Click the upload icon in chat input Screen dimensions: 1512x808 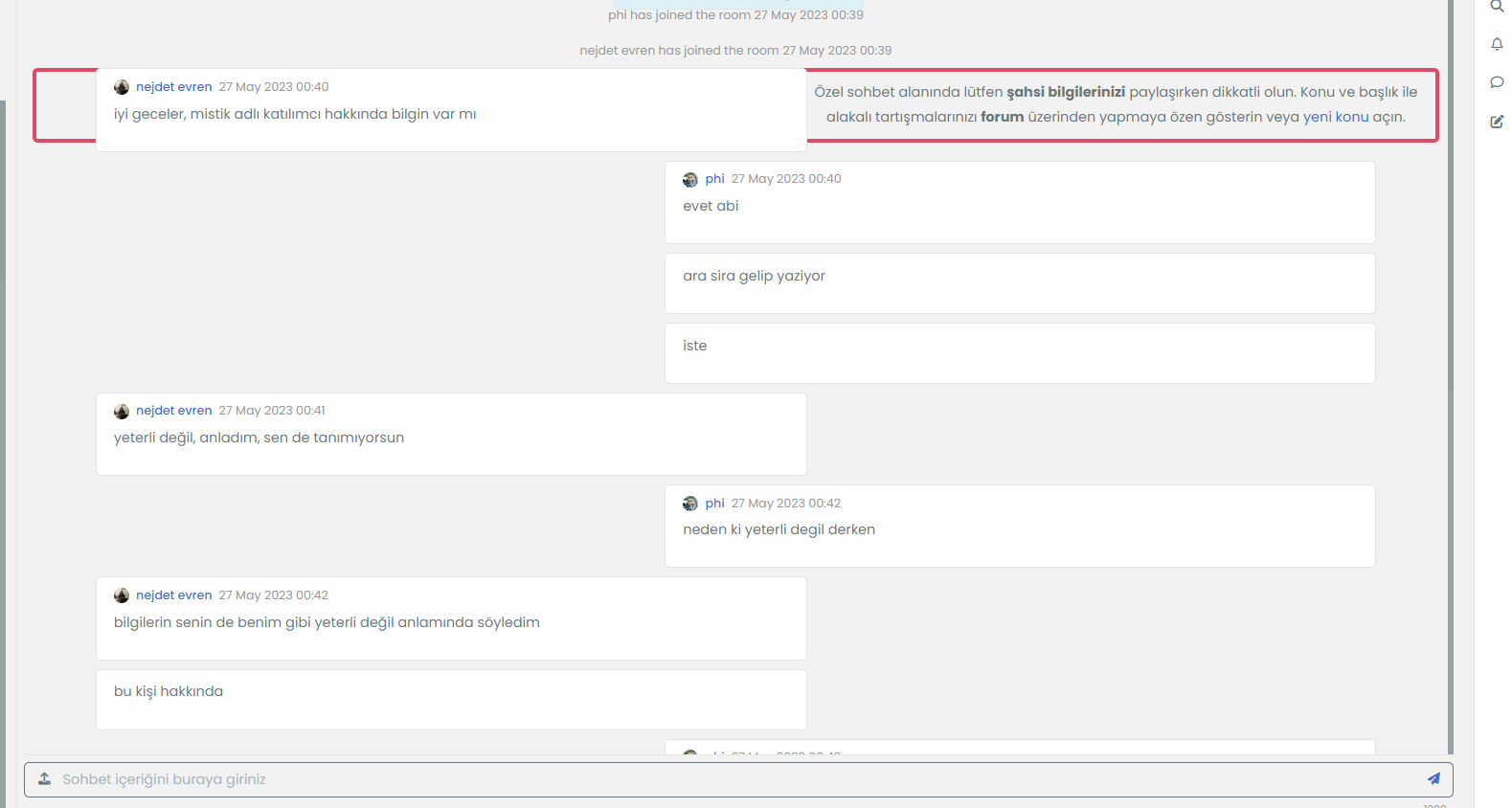coord(44,779)
